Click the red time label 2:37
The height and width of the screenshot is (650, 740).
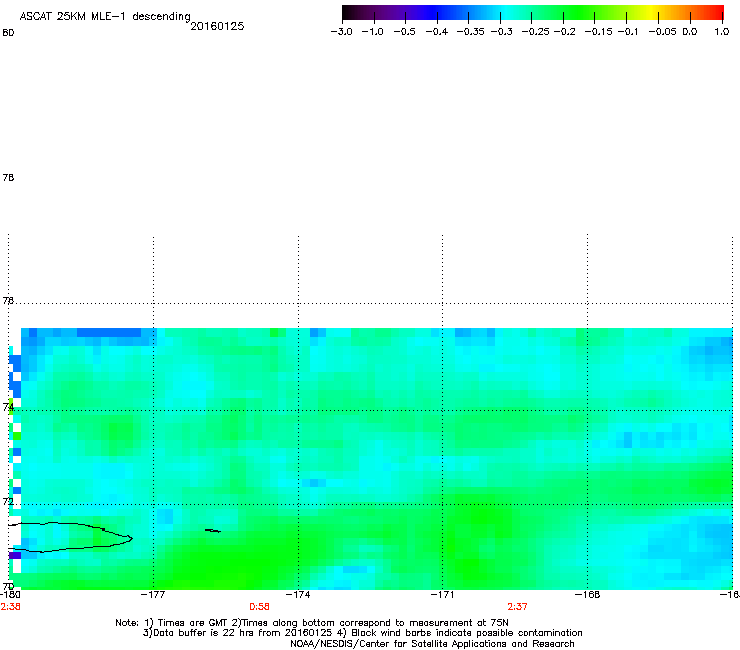pos(517,607)
